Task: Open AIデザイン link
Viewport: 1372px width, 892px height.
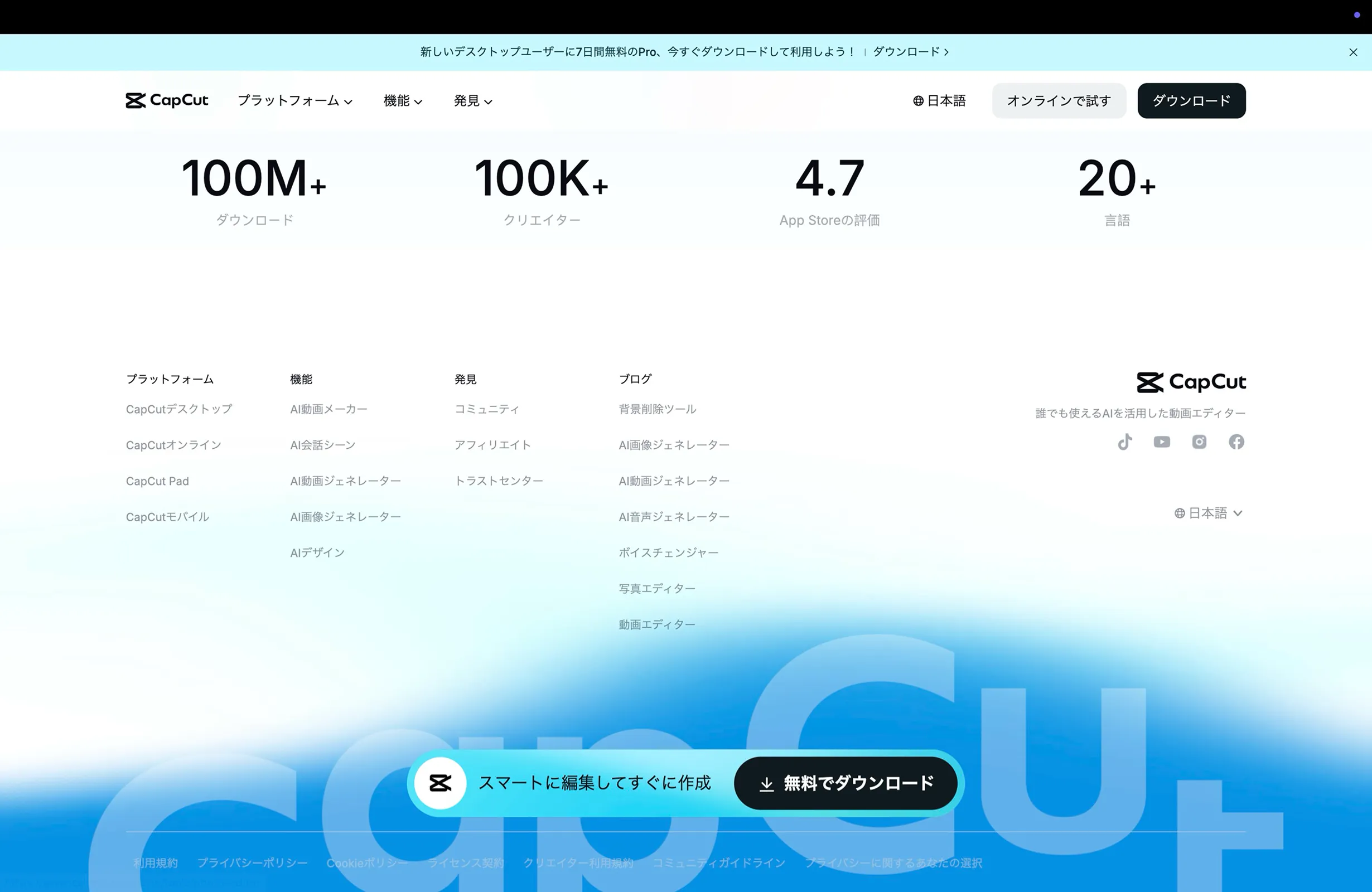Action: click(x=317, y=552)
